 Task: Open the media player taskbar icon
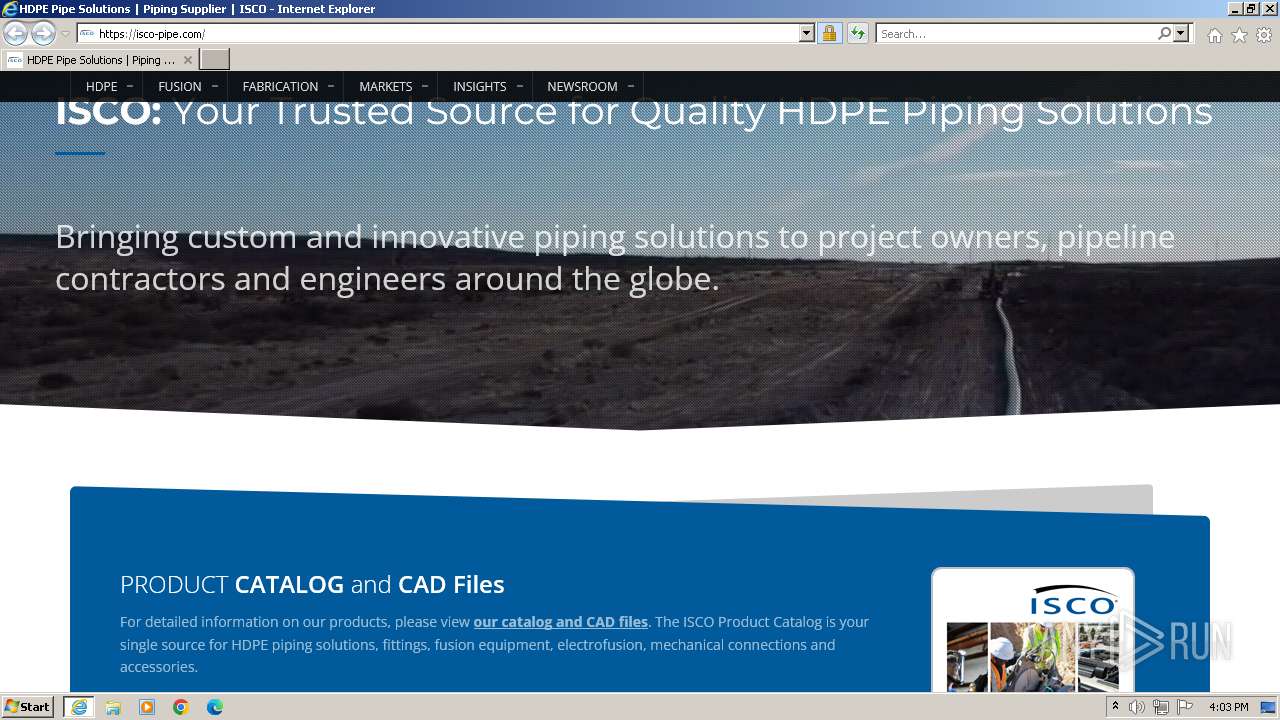coord(147,707)
